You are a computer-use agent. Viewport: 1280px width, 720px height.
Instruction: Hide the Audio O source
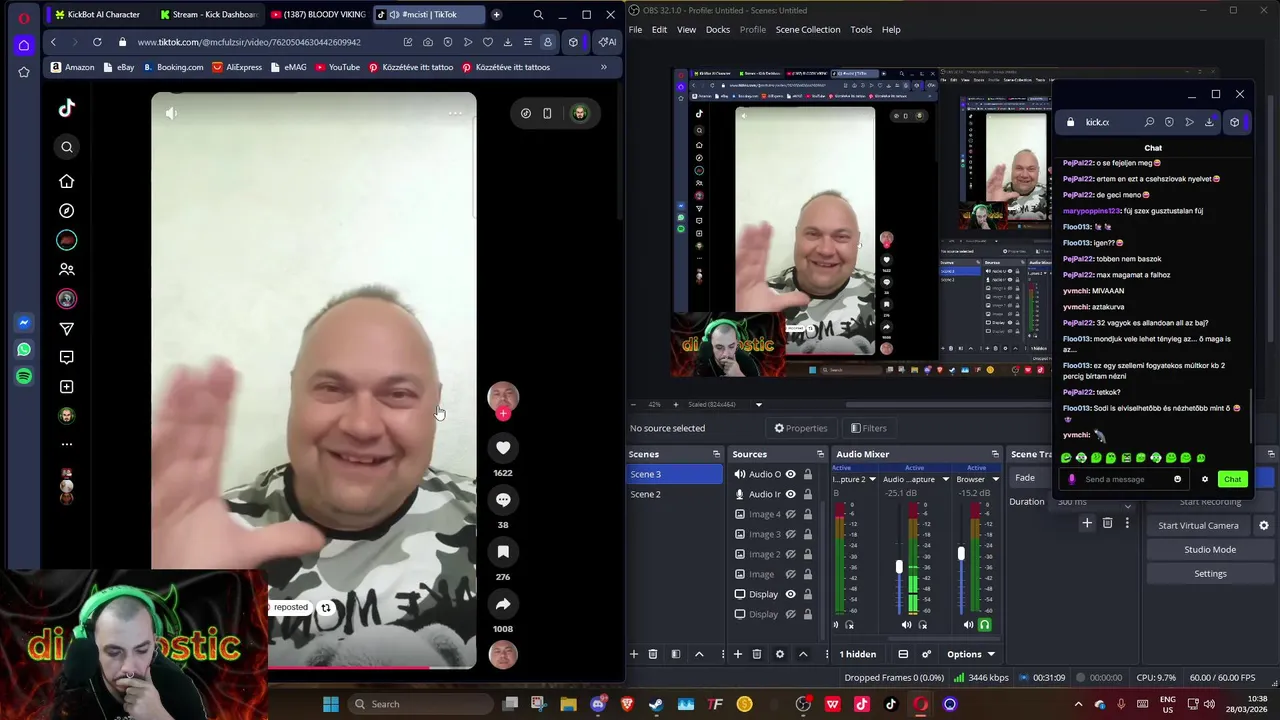[790, 474]
